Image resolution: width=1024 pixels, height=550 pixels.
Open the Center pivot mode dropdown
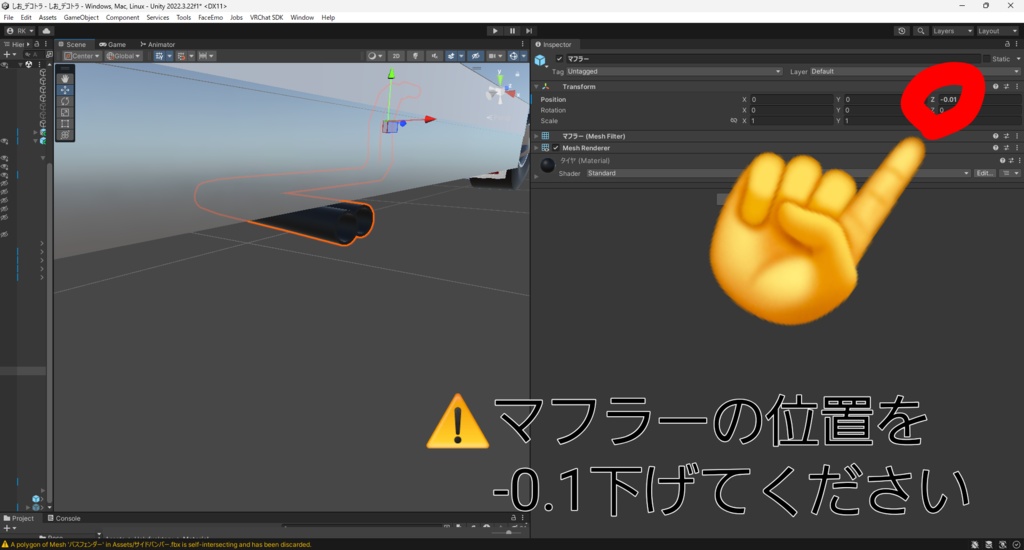[82, 56]
